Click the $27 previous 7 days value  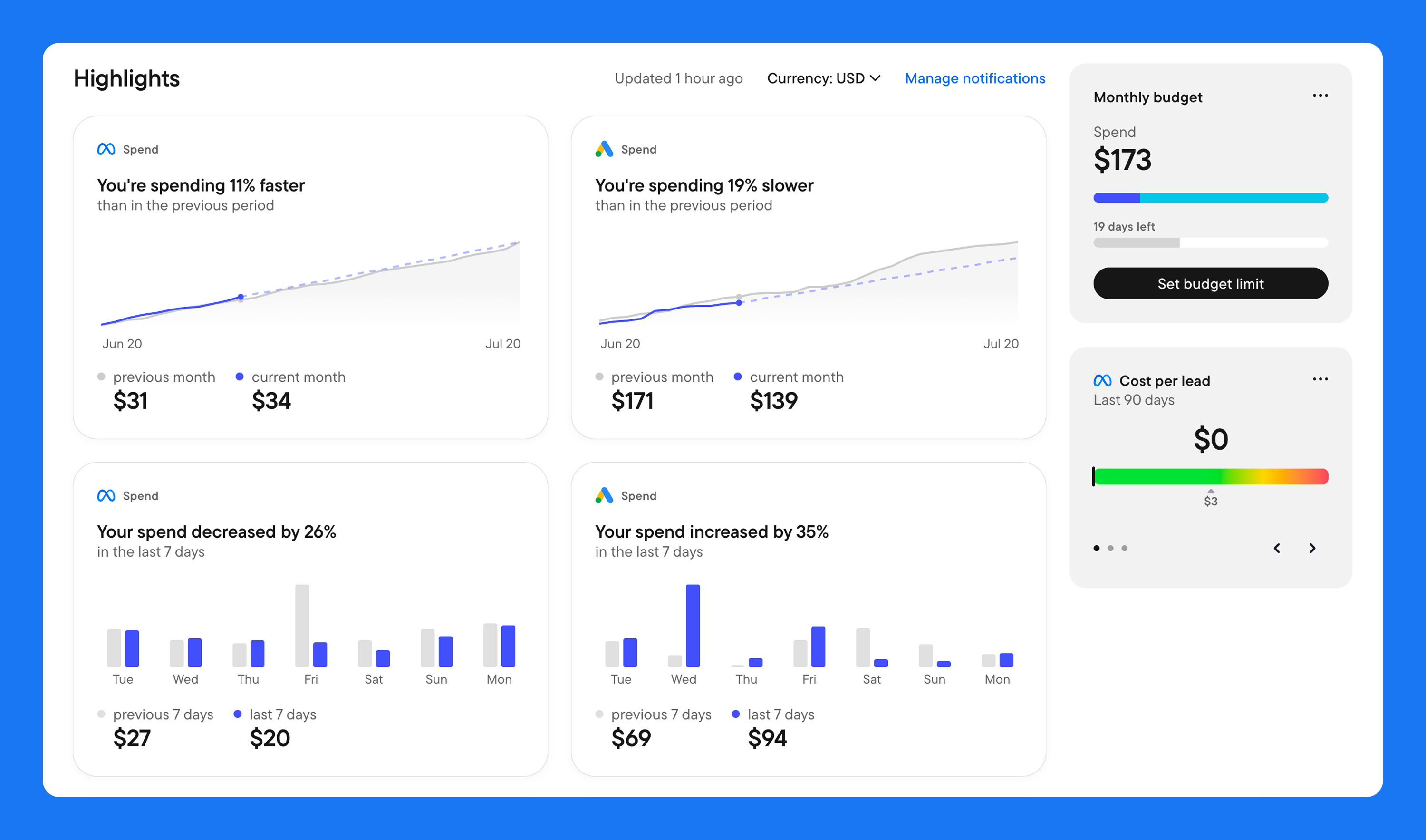132,738
